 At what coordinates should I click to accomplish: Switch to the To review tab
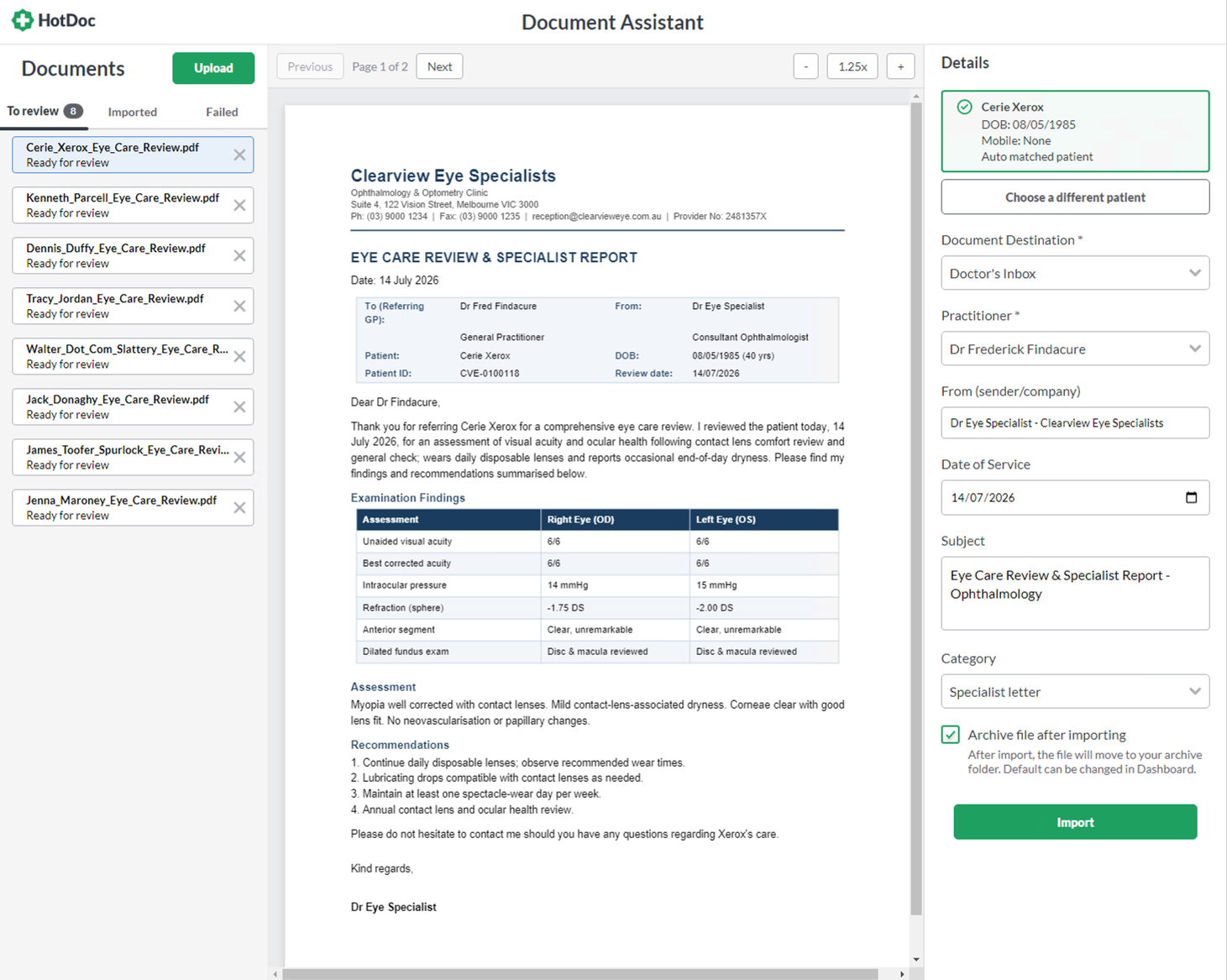45,111
